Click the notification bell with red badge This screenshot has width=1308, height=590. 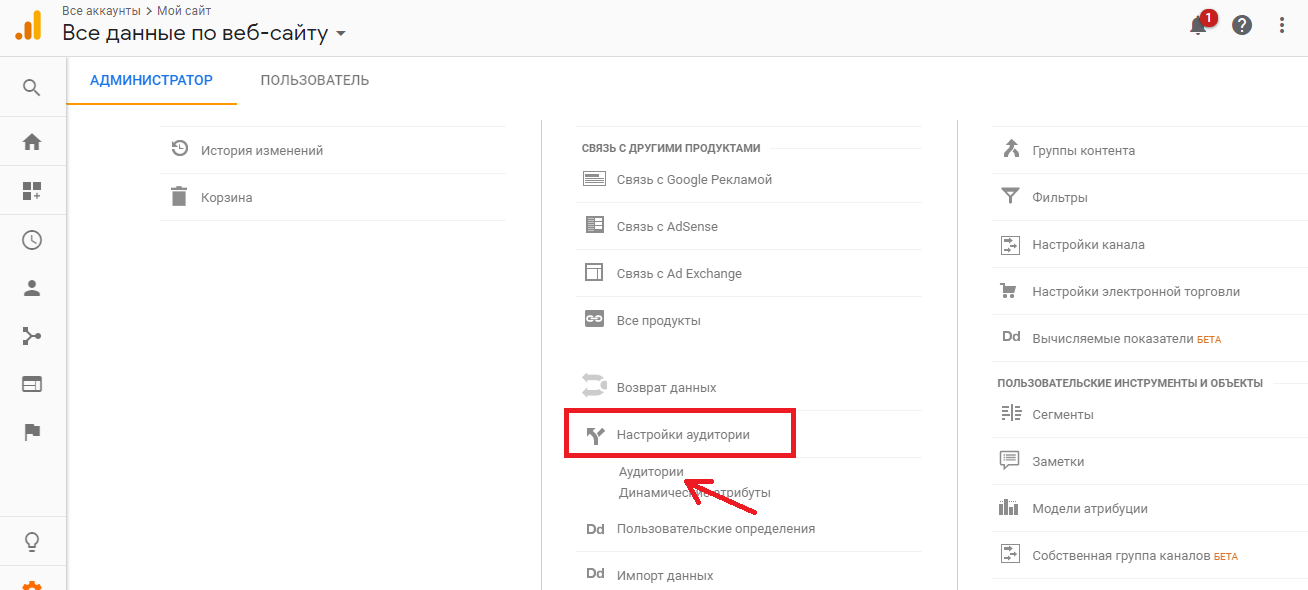(x=1198, y=27)
